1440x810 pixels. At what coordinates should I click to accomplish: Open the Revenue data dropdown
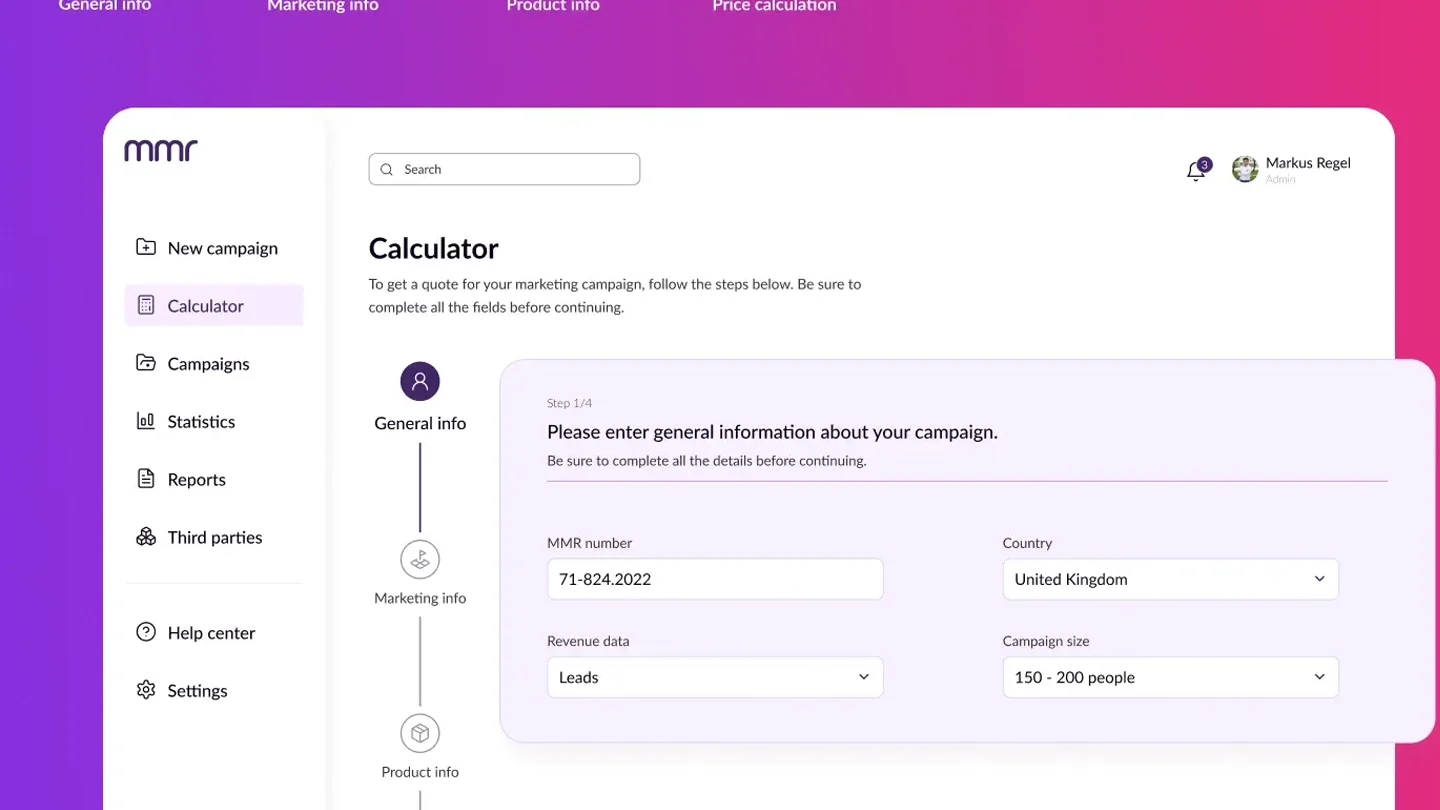point(715,677)
